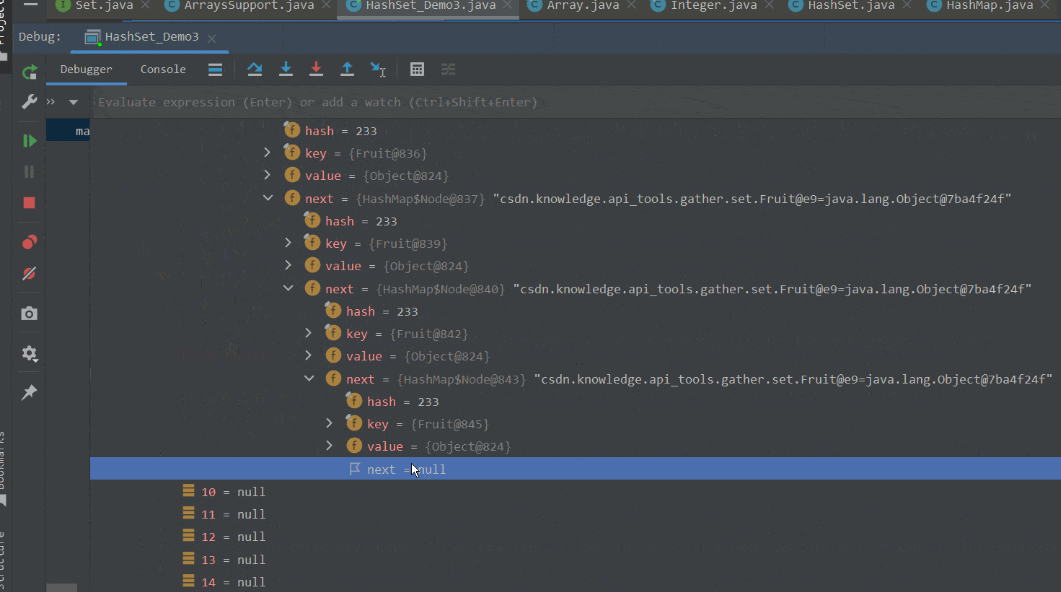Click the double chevron expand icon

[x=51, y=102]
